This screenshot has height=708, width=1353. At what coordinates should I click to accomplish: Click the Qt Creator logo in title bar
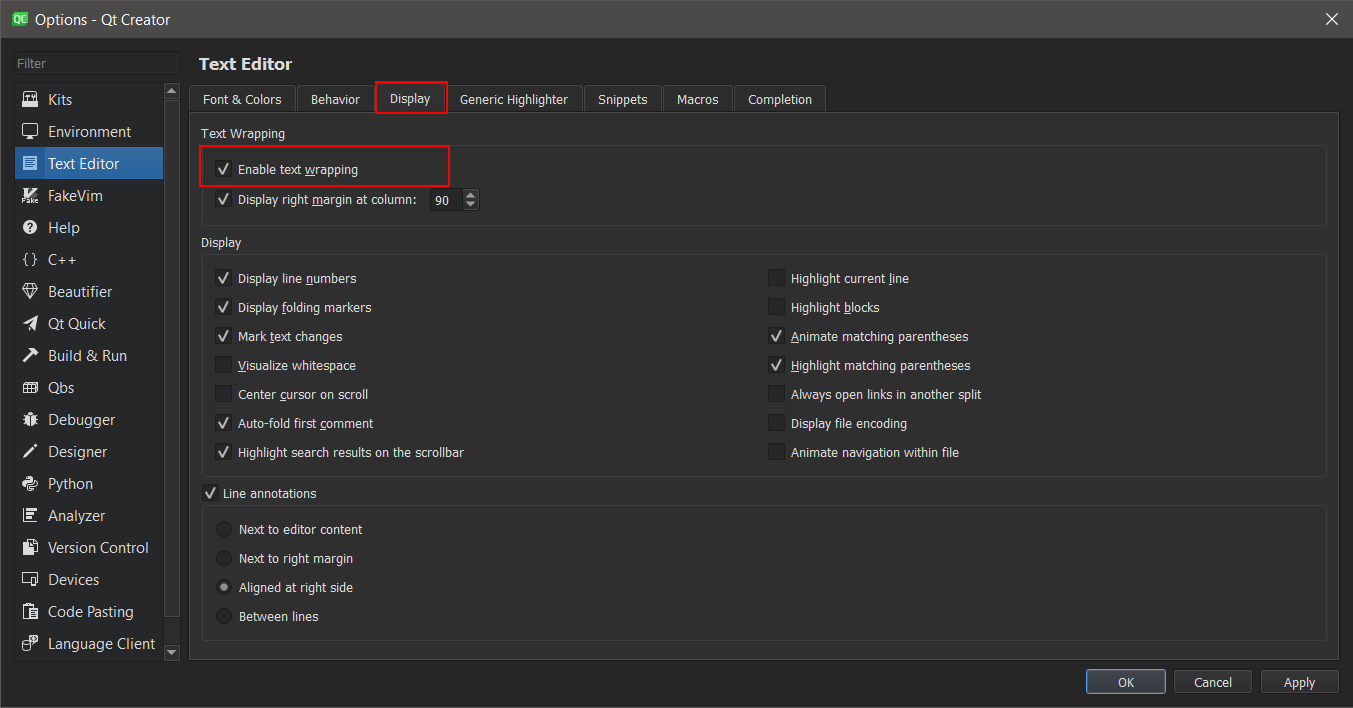[x=19, y=19]
